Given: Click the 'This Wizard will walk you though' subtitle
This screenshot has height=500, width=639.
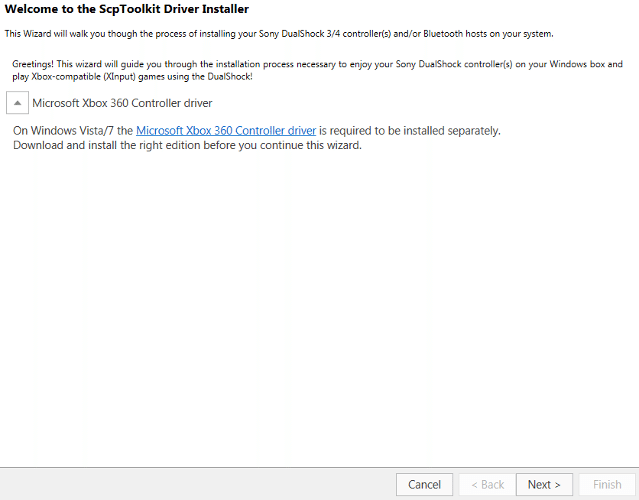Looking at the screenshot, I should pyautogui.click(x=279, y=34).
